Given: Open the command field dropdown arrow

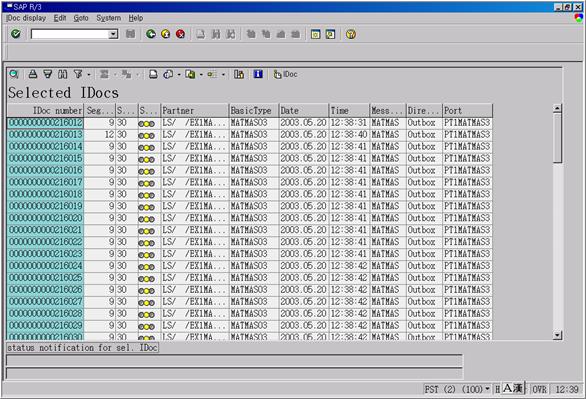Looking at the screenshot, I should point(113,34).
